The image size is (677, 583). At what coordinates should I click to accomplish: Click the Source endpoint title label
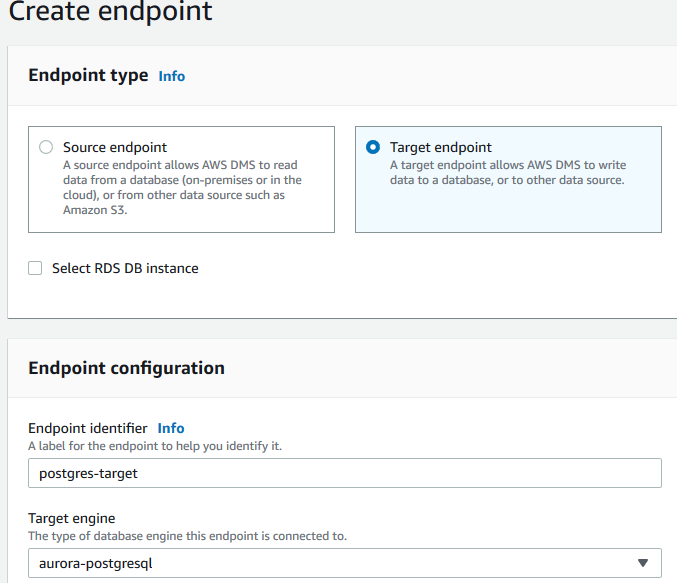point(115,147)
